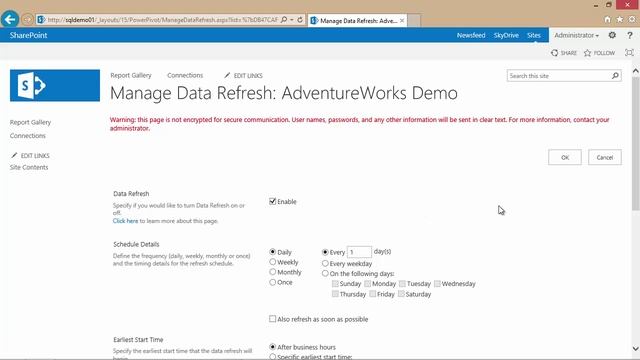The height and width of the screenshot is (360, 640).
Task: Open SharePoint settings gear menu
Action: pos(612,35)
